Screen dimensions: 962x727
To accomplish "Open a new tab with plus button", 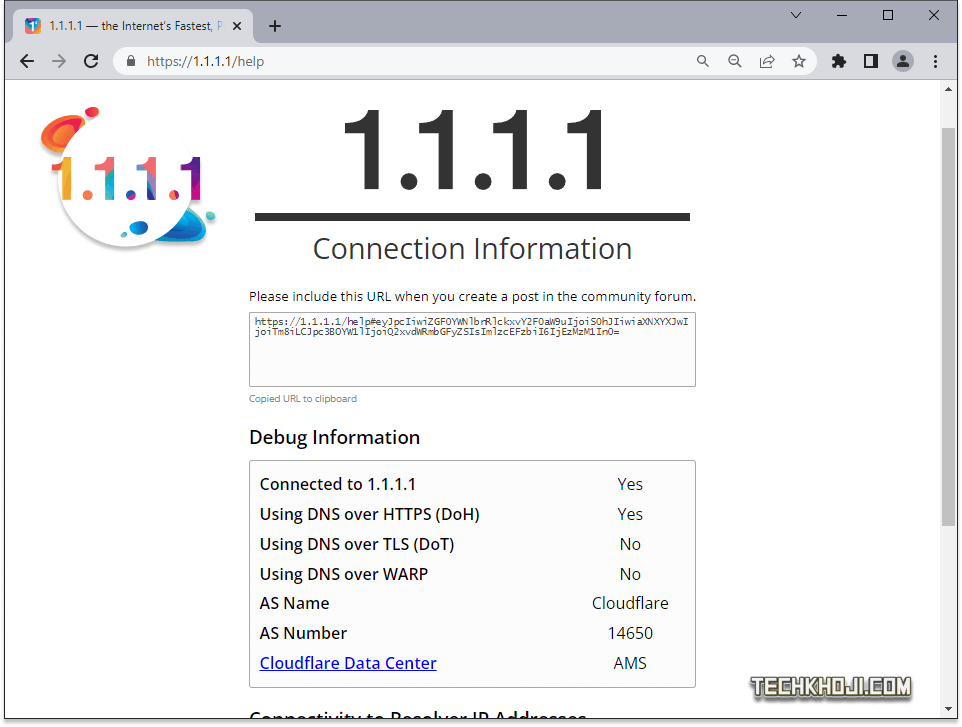I will 275,26.
